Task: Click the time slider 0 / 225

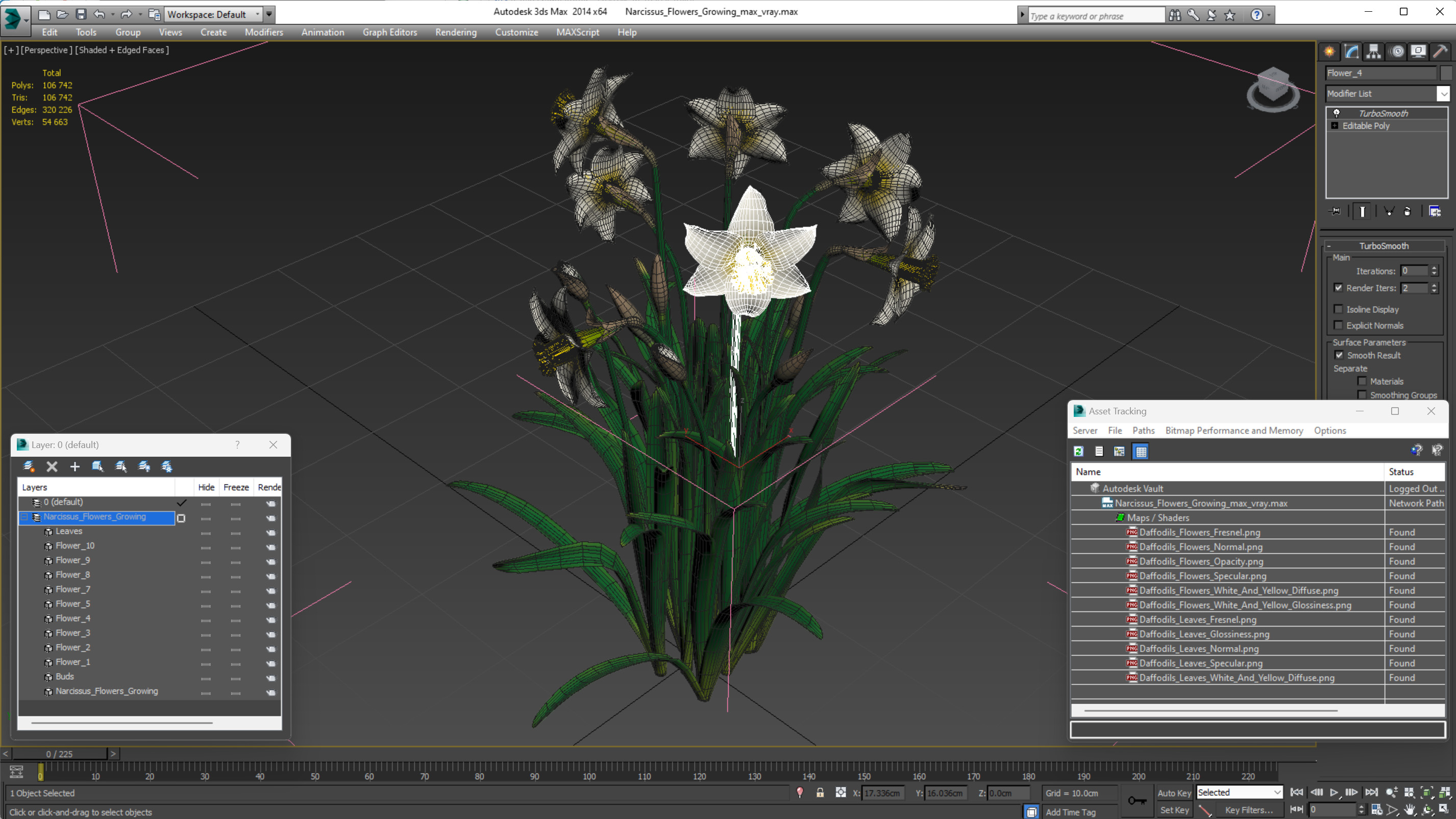Action: tap(59, 754)
